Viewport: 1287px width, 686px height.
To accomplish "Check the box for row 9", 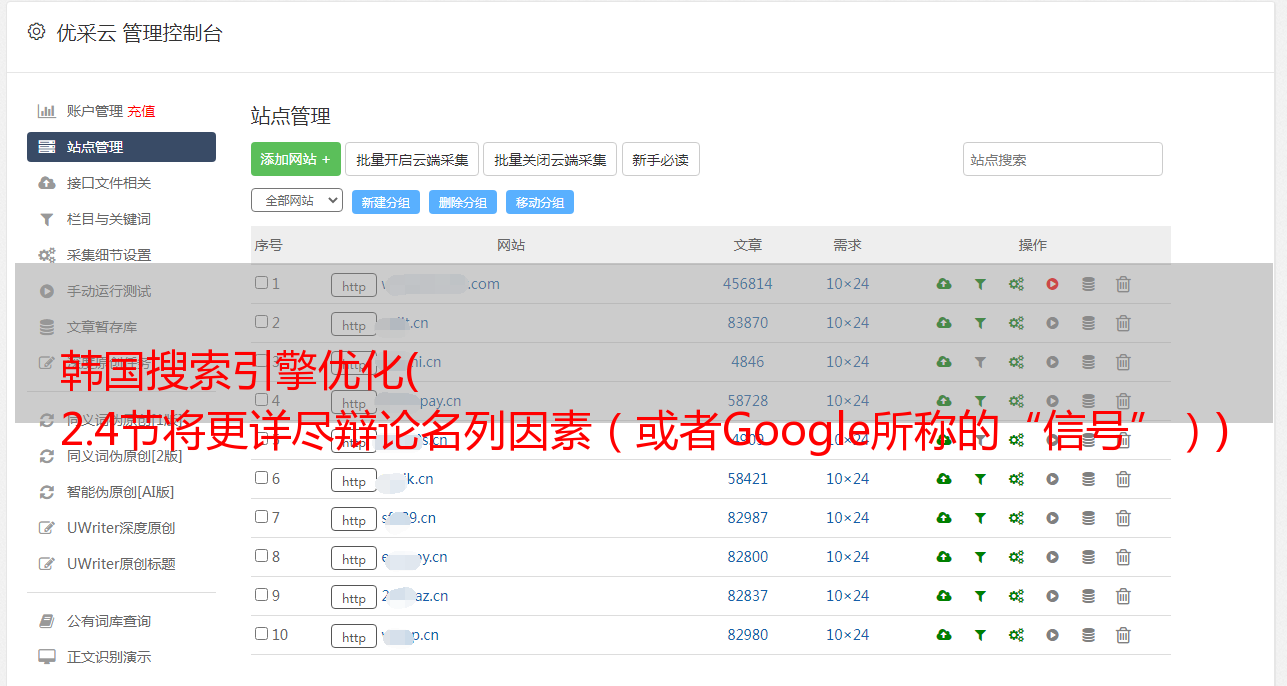I will click(x=262, y=595).
